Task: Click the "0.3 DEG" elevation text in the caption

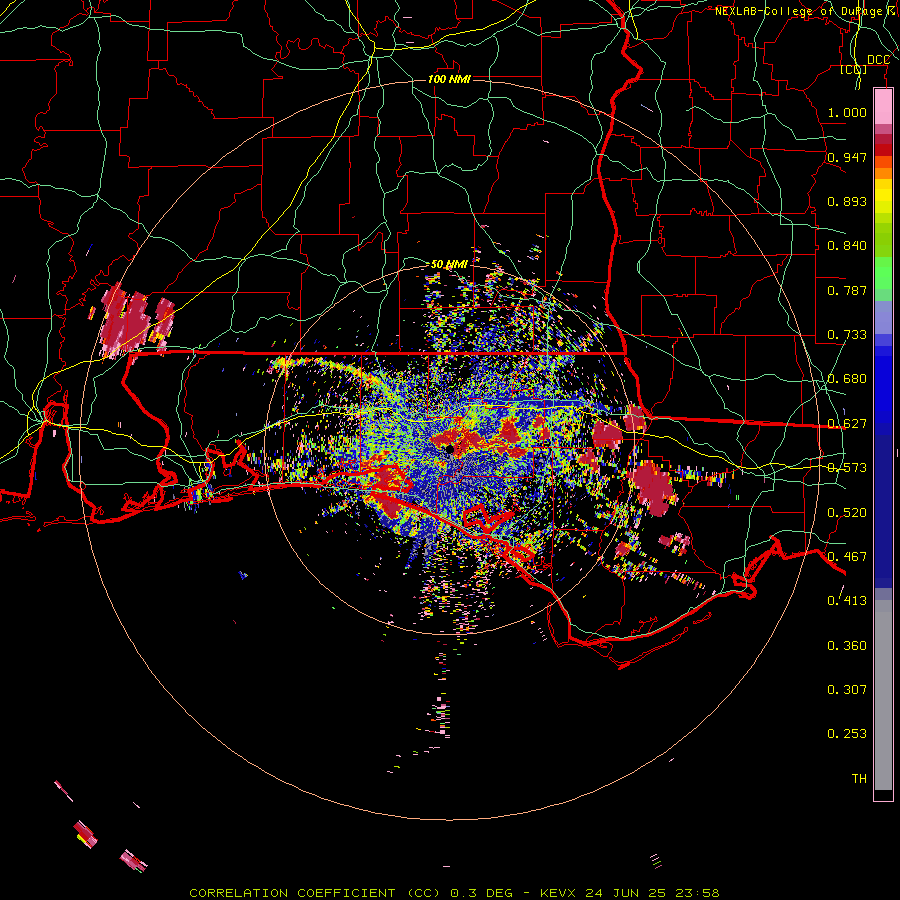Action: coord(481,893)
